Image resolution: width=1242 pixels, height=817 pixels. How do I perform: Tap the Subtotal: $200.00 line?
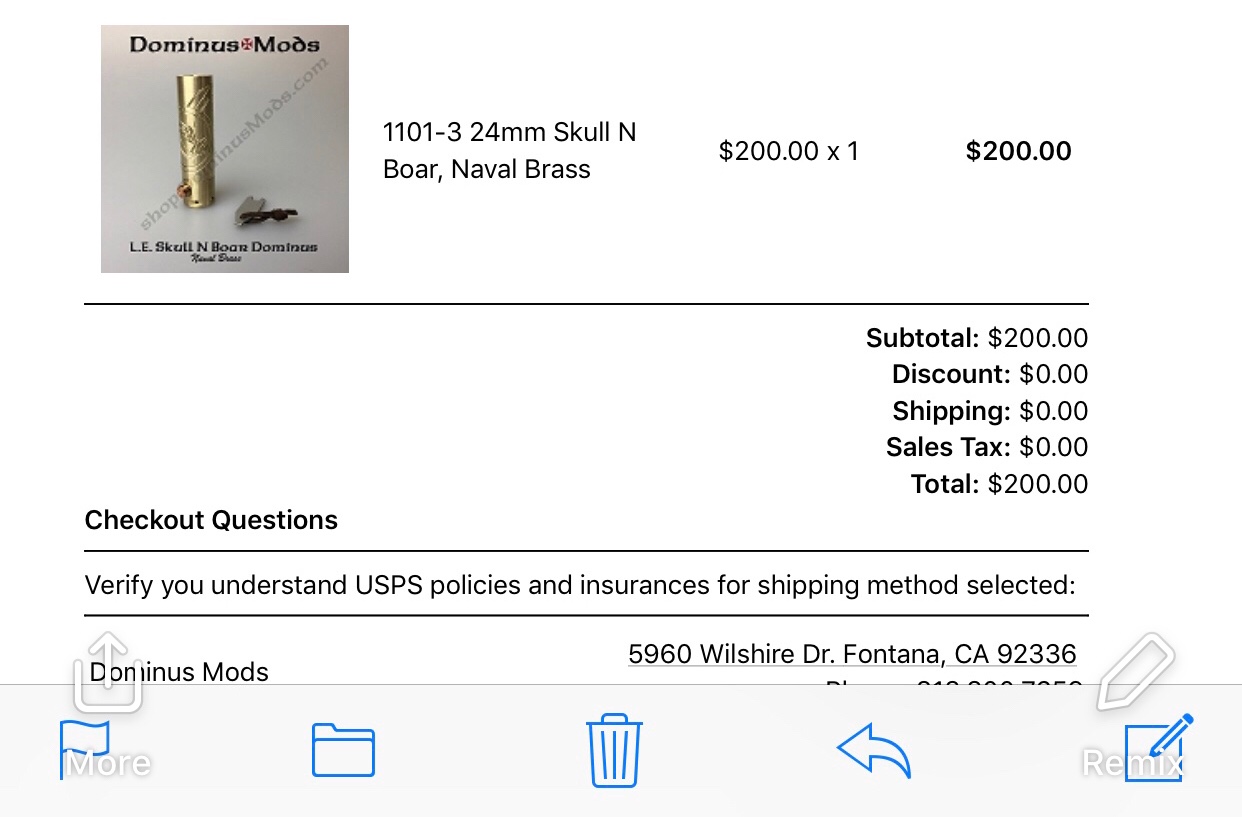tap(976, 338)
